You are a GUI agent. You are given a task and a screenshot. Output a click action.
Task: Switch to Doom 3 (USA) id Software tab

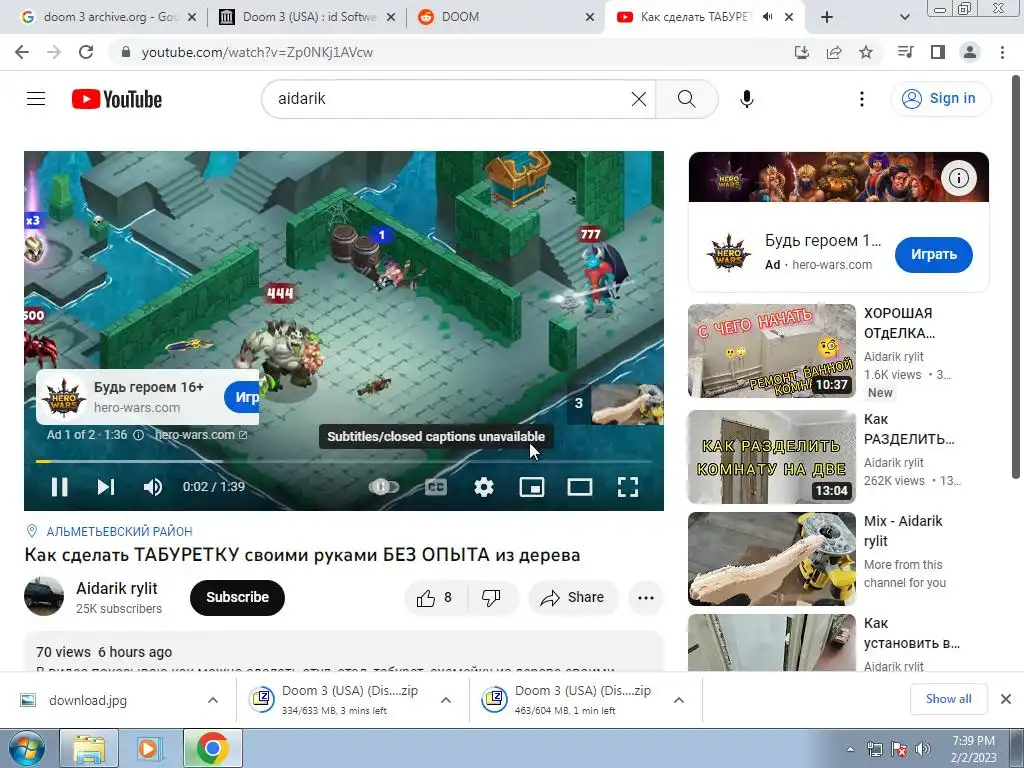point(308,17)
